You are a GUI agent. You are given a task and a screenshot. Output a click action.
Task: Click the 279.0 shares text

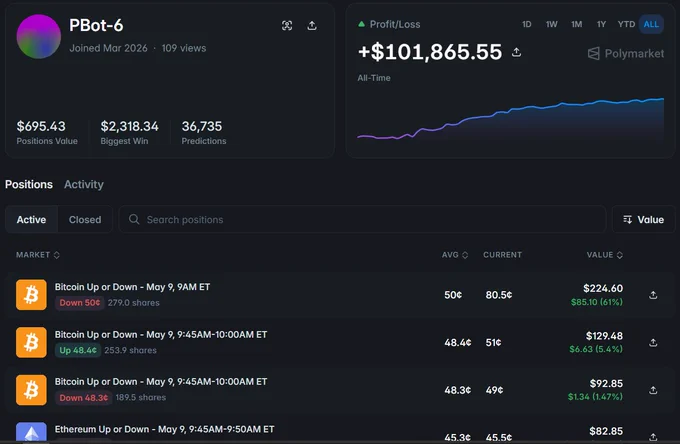pyautogui.click(x=134, y=303)
